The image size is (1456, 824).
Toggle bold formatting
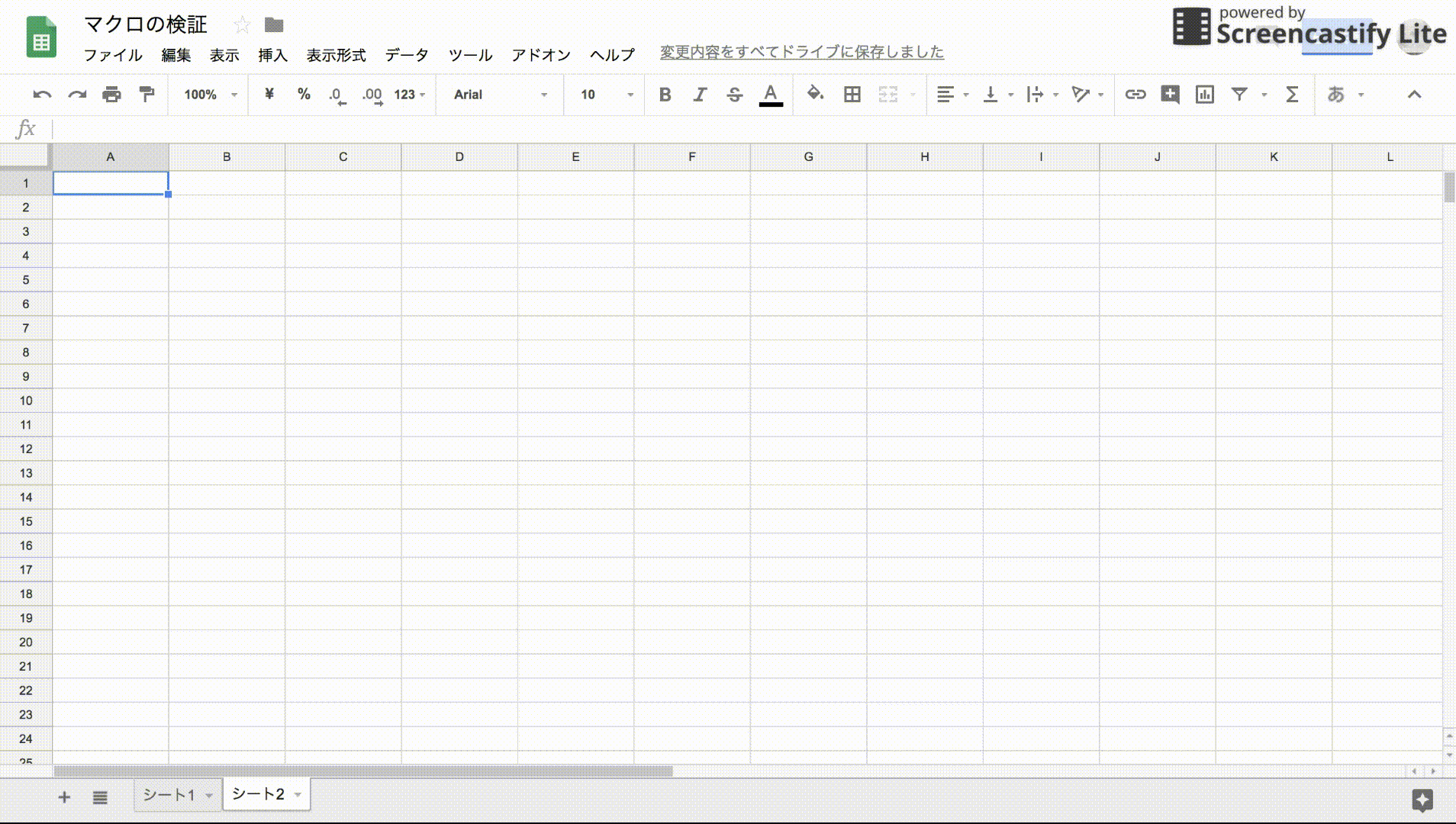pyautogui.click(x=665, y=95)
